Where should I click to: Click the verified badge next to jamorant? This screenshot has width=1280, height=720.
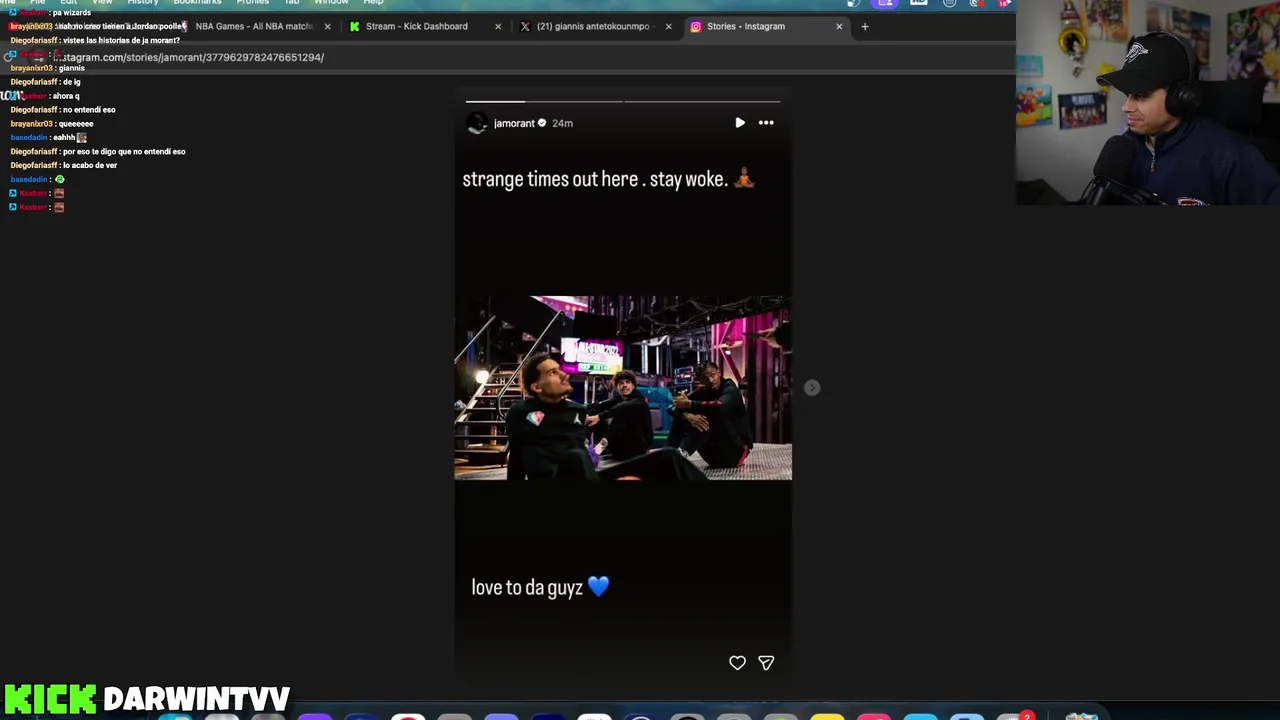click(542, 123)
